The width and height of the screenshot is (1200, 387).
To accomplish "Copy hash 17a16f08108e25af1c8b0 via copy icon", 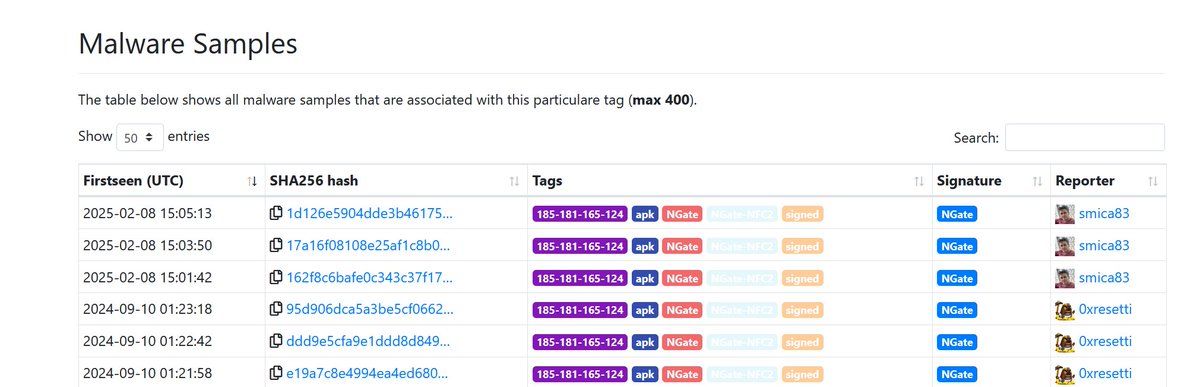I will point(277,246).
